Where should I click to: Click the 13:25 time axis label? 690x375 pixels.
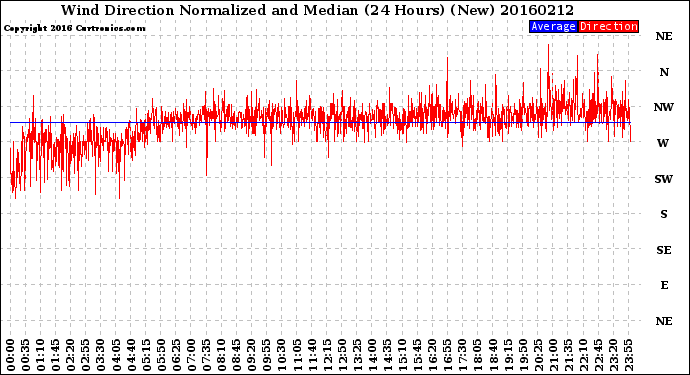tap(357, 355)
